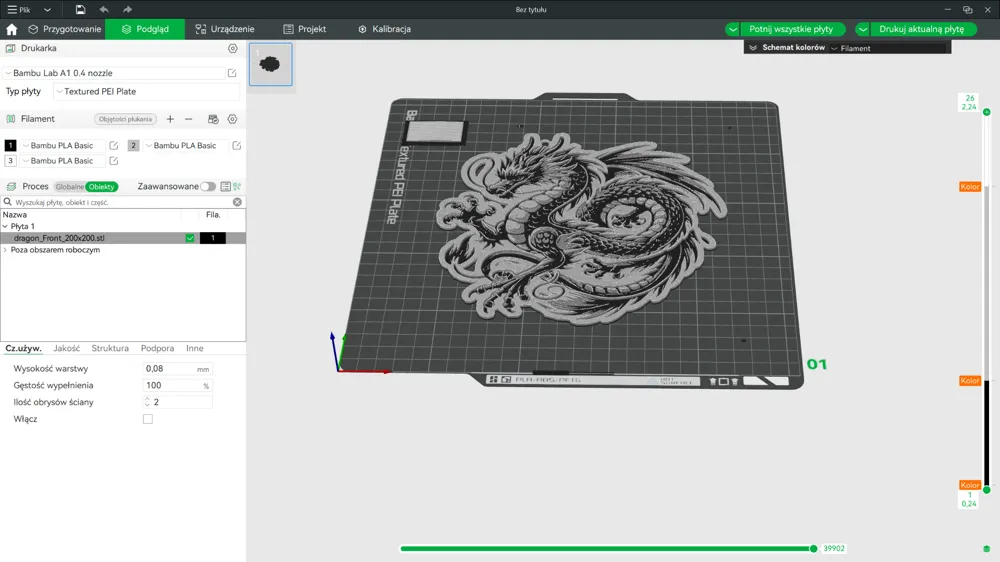Click filament 2 gray color swatch

(x=133, y=145)
